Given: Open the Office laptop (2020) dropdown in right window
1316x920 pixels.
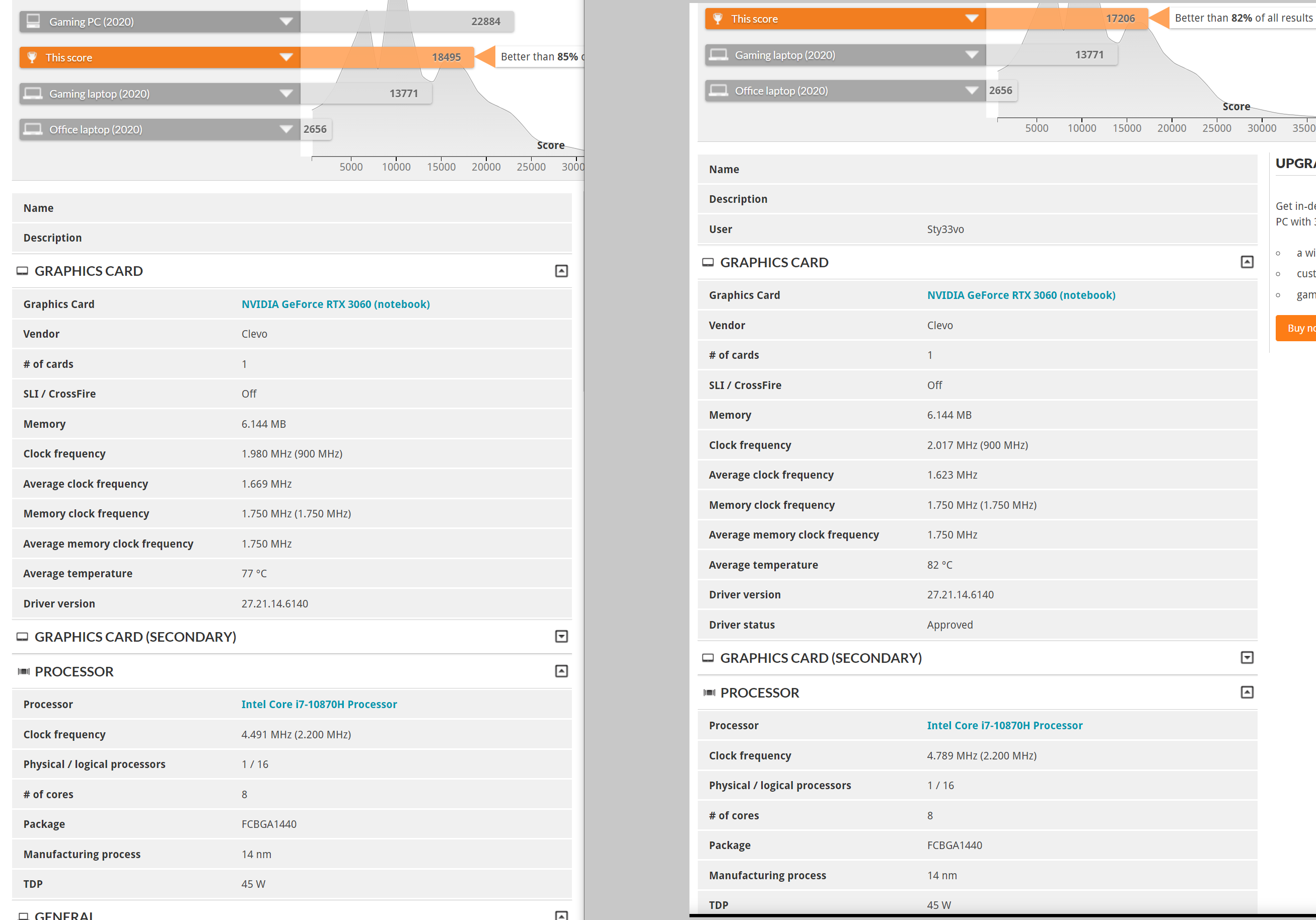Looking at the screenshot, I should pos(972,91).
